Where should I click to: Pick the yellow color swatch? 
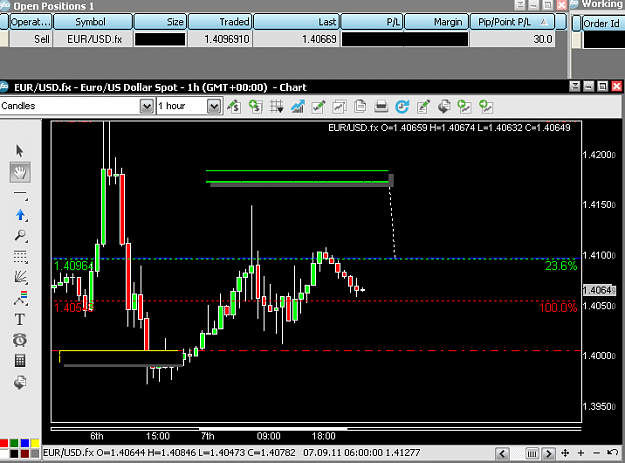tap(35, 443)
